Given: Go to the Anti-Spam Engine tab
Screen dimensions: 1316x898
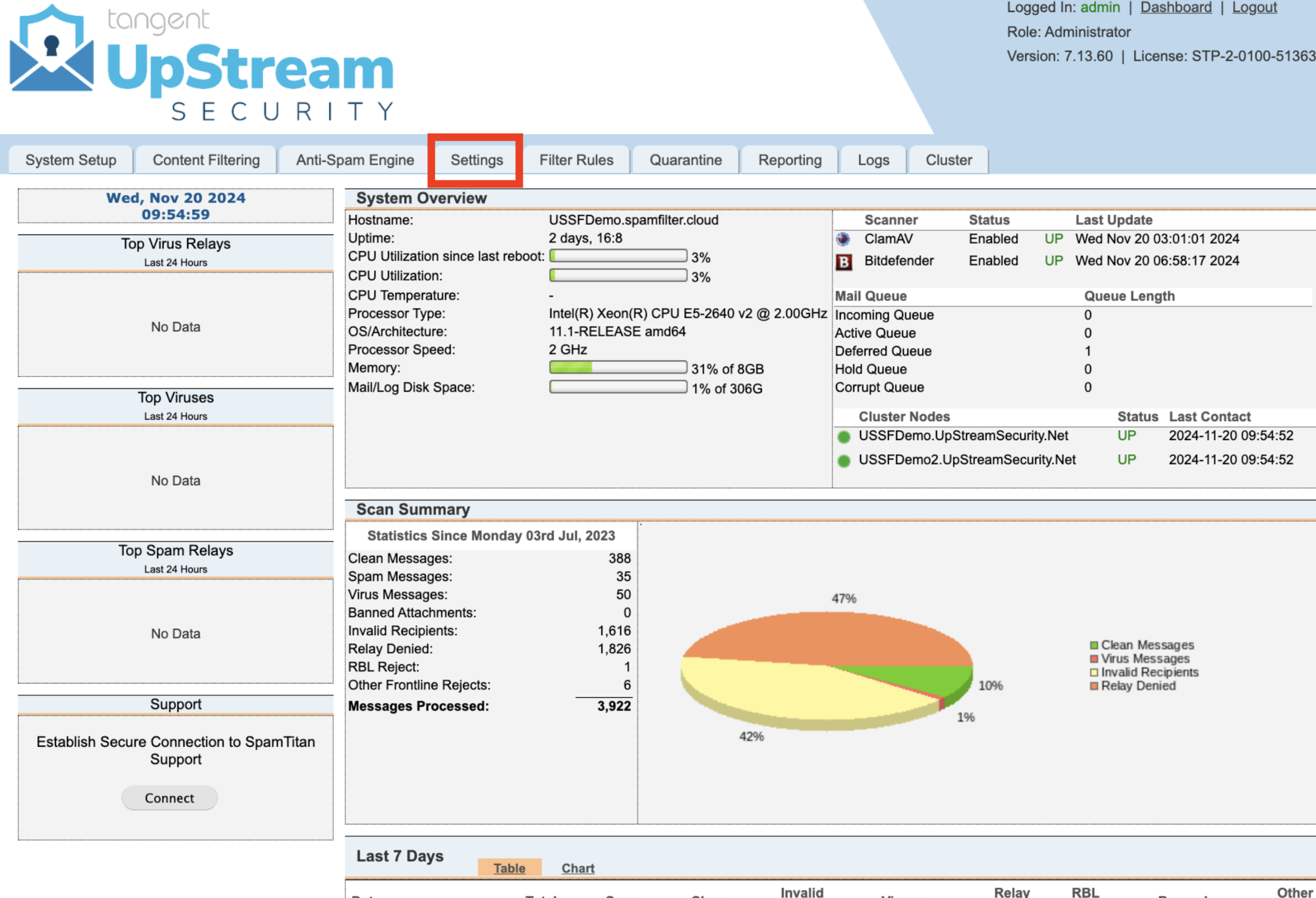Looking at the screenshot, I should [354, 160].
